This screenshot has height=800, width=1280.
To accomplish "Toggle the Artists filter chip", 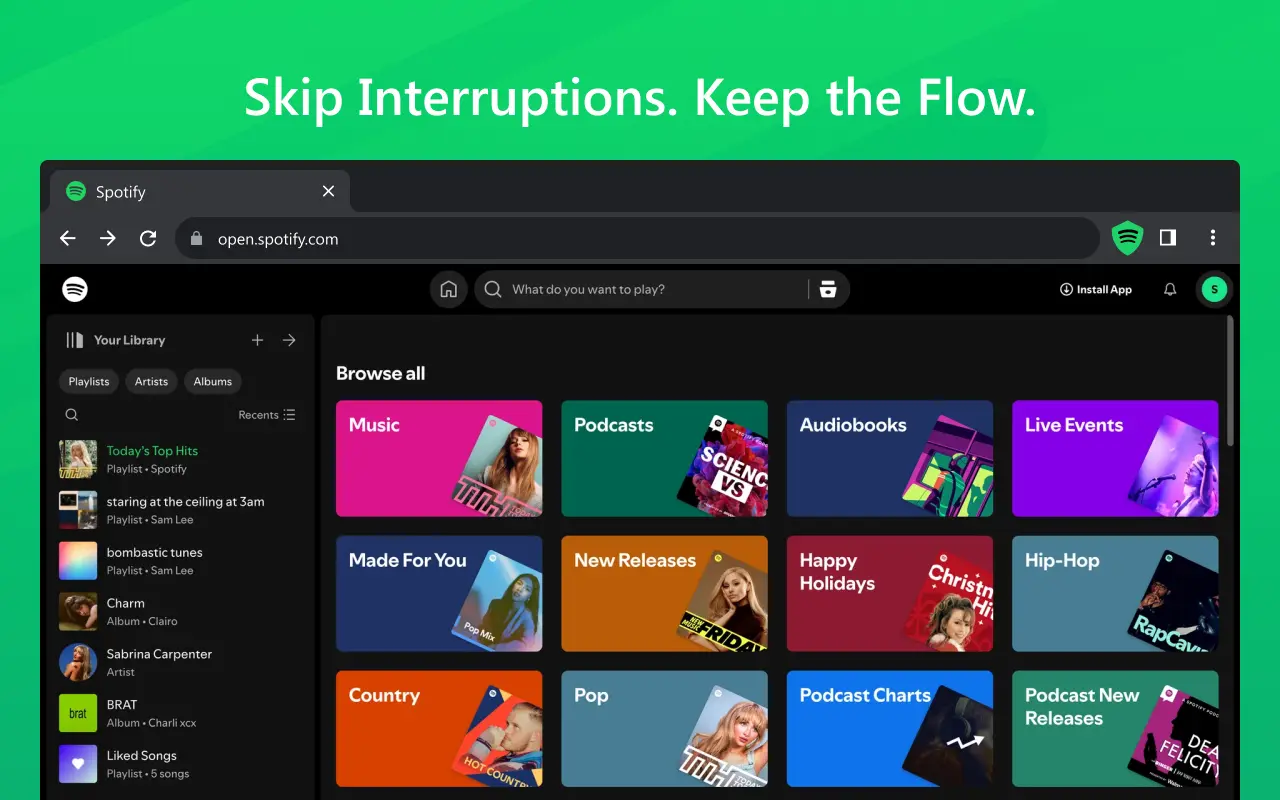I will point(151,381).
